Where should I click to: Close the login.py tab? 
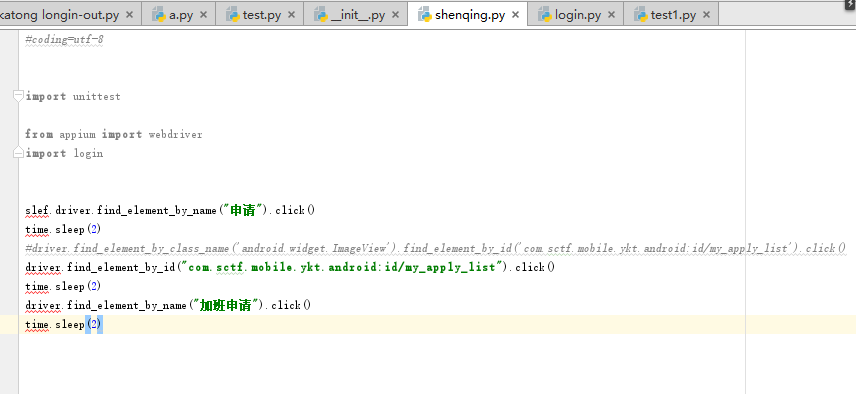tap(611, 15)
